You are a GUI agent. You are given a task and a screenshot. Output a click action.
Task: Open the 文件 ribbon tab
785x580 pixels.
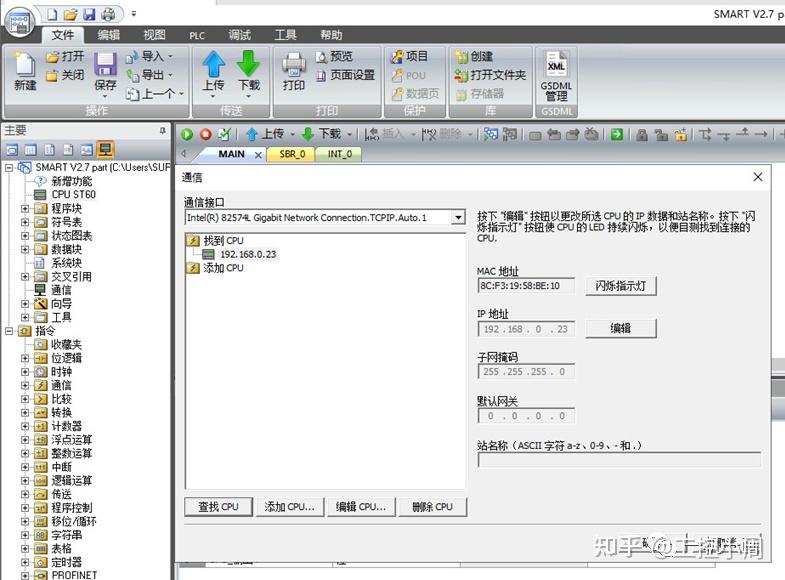(63, 35)
